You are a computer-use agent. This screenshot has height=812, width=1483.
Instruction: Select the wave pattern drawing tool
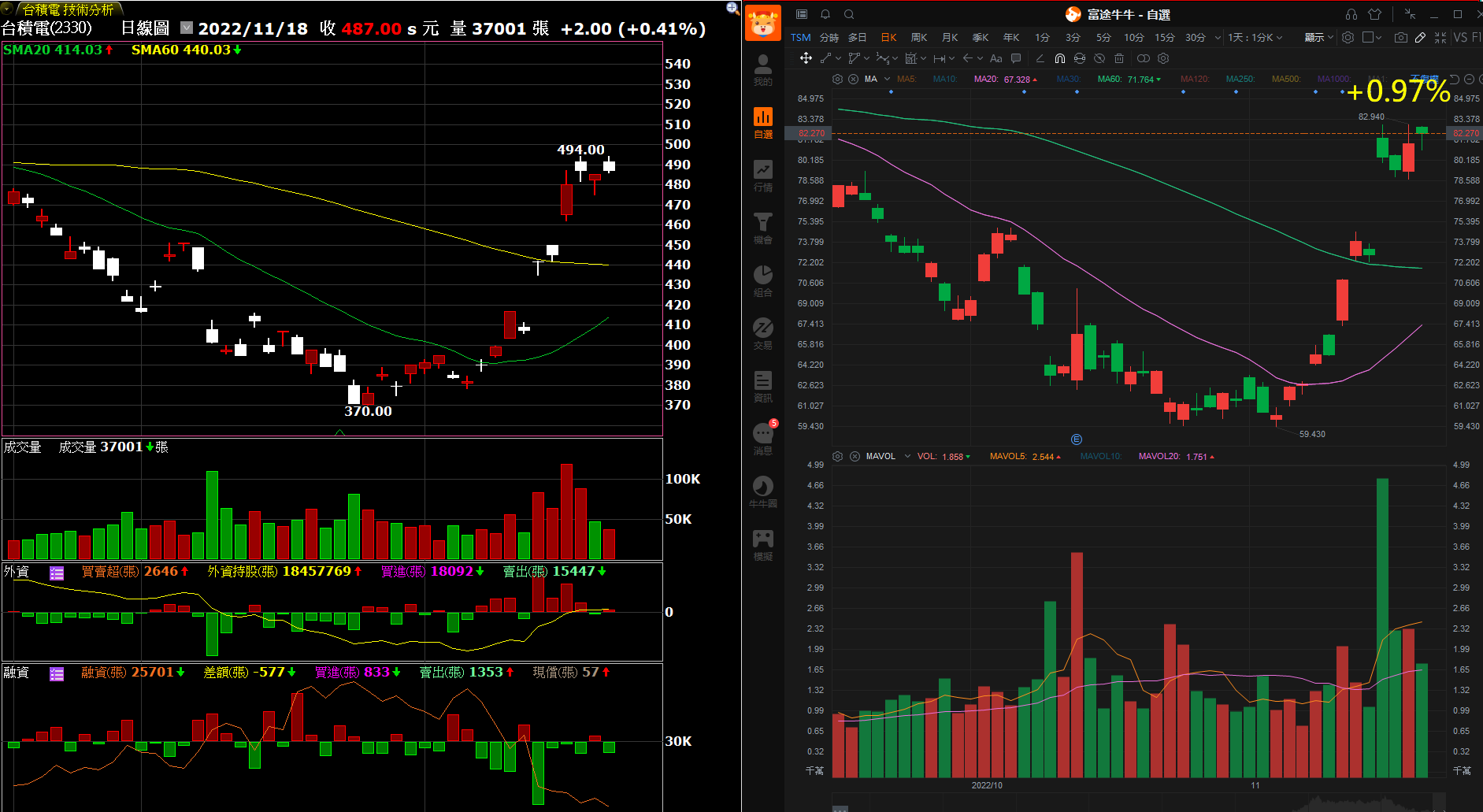883,58
